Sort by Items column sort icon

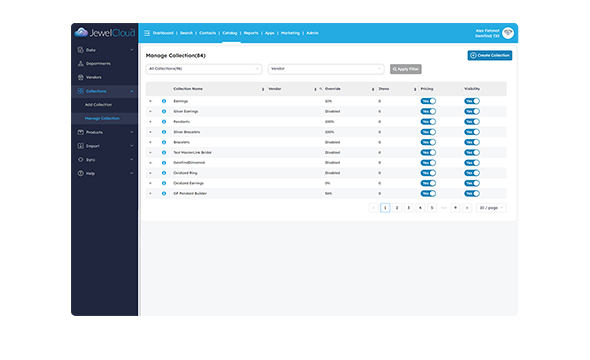415,89
